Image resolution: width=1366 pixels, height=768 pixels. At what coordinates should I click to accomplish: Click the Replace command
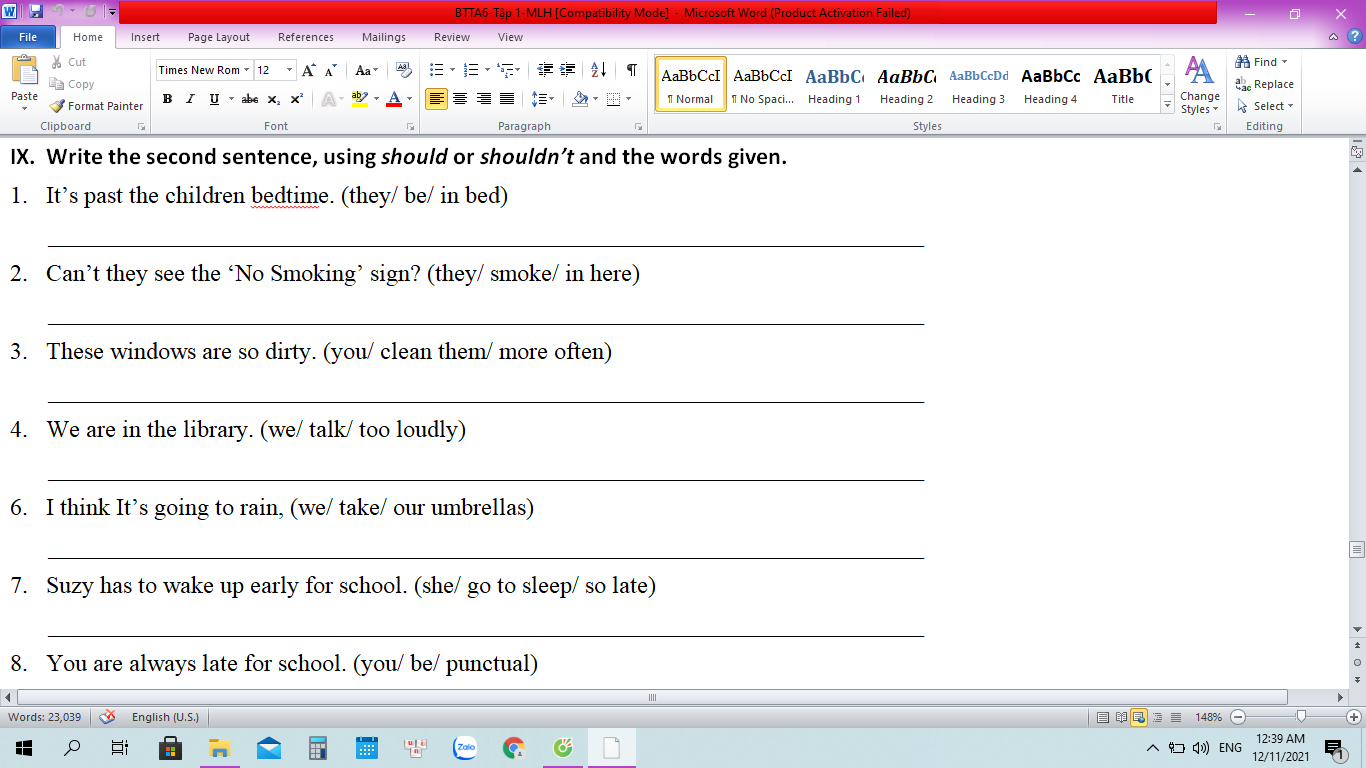click(1265, 84)
